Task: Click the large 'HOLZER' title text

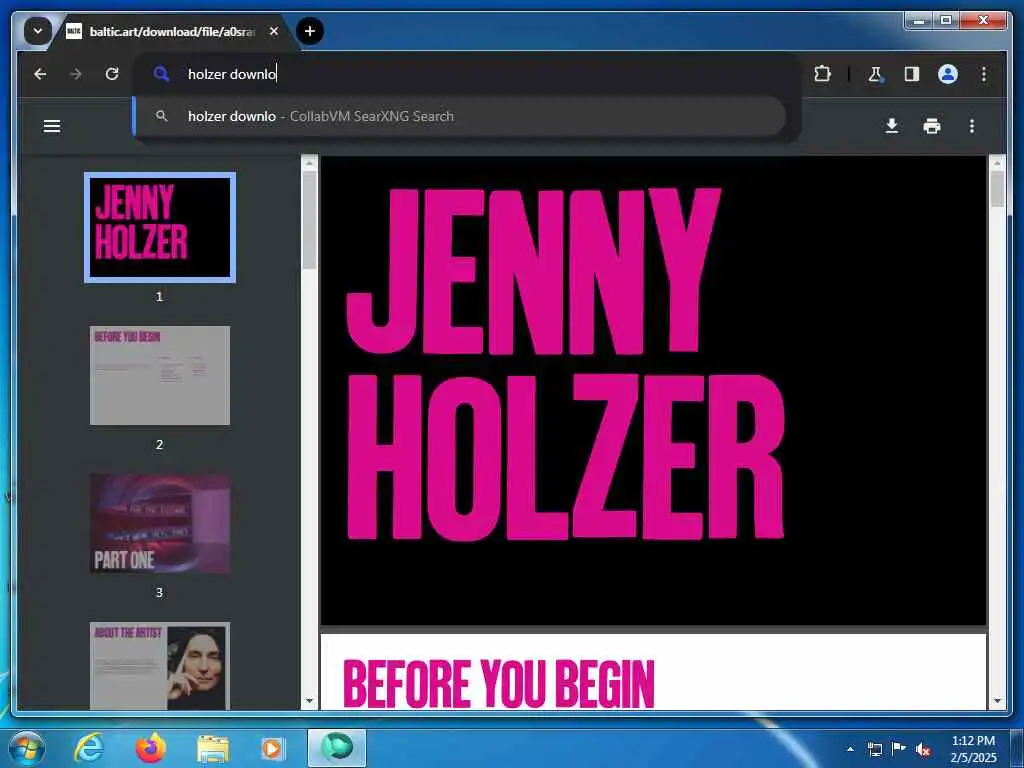Action: [565, 457]
